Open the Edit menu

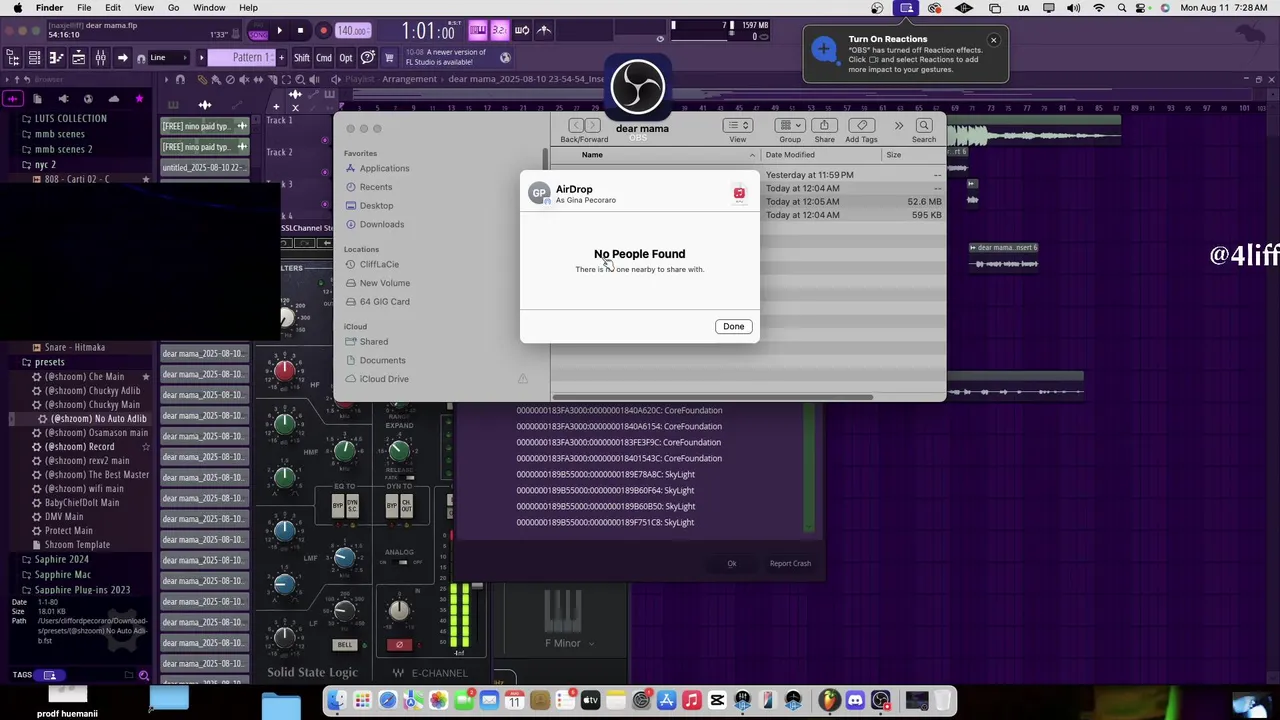113,8
